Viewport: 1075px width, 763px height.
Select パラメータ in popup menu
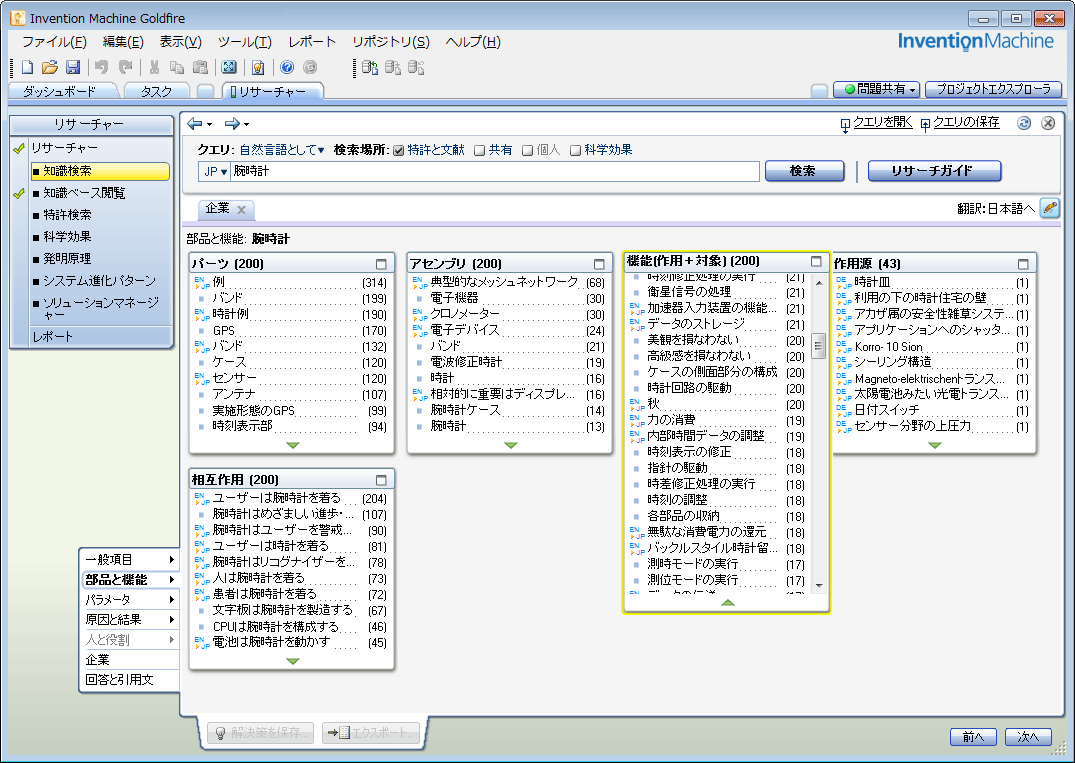[x=129, y=600]
